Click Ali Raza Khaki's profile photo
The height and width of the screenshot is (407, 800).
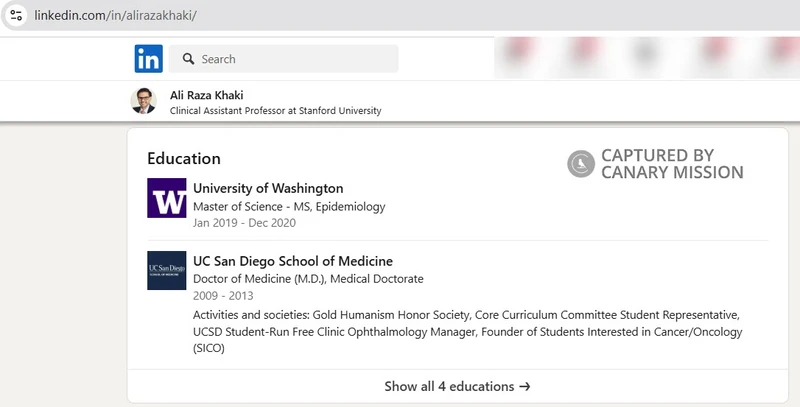point(143,101)
